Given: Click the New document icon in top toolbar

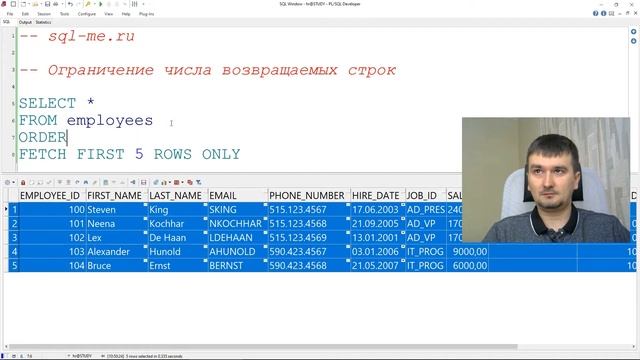Looking at the screenshot, I should (22, 4).
